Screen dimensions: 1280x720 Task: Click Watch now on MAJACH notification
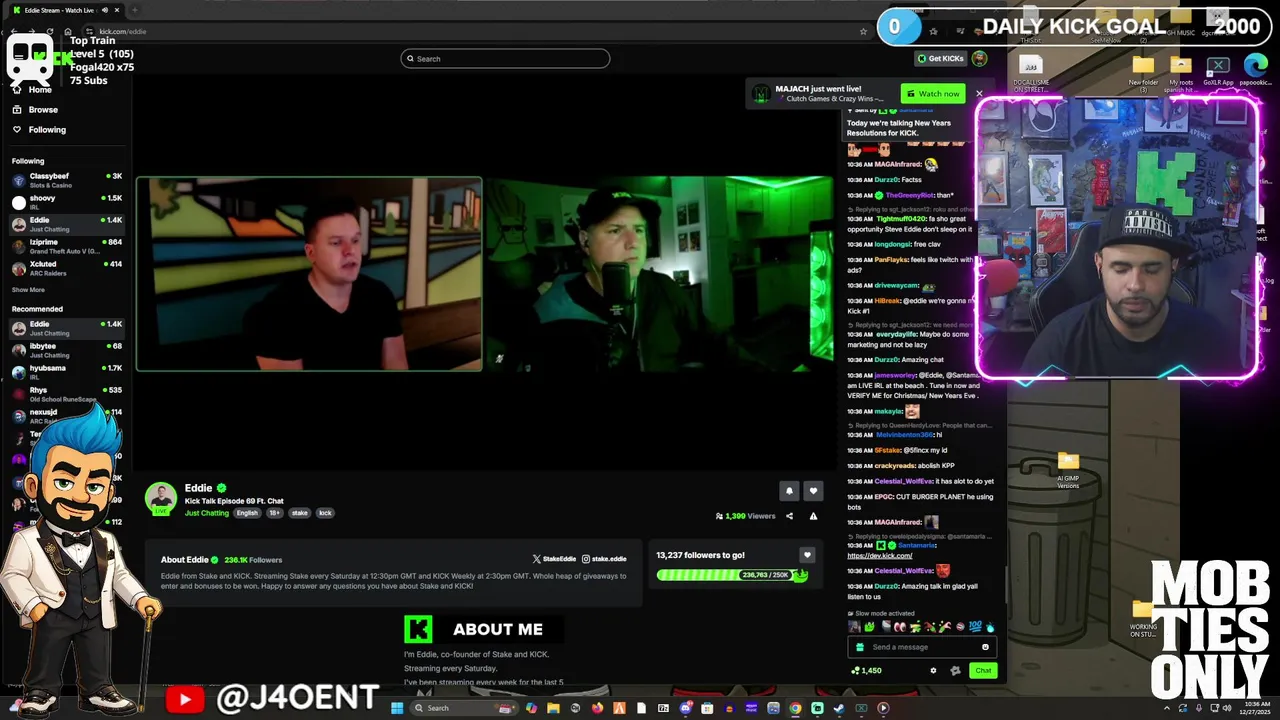click(933, 94)
